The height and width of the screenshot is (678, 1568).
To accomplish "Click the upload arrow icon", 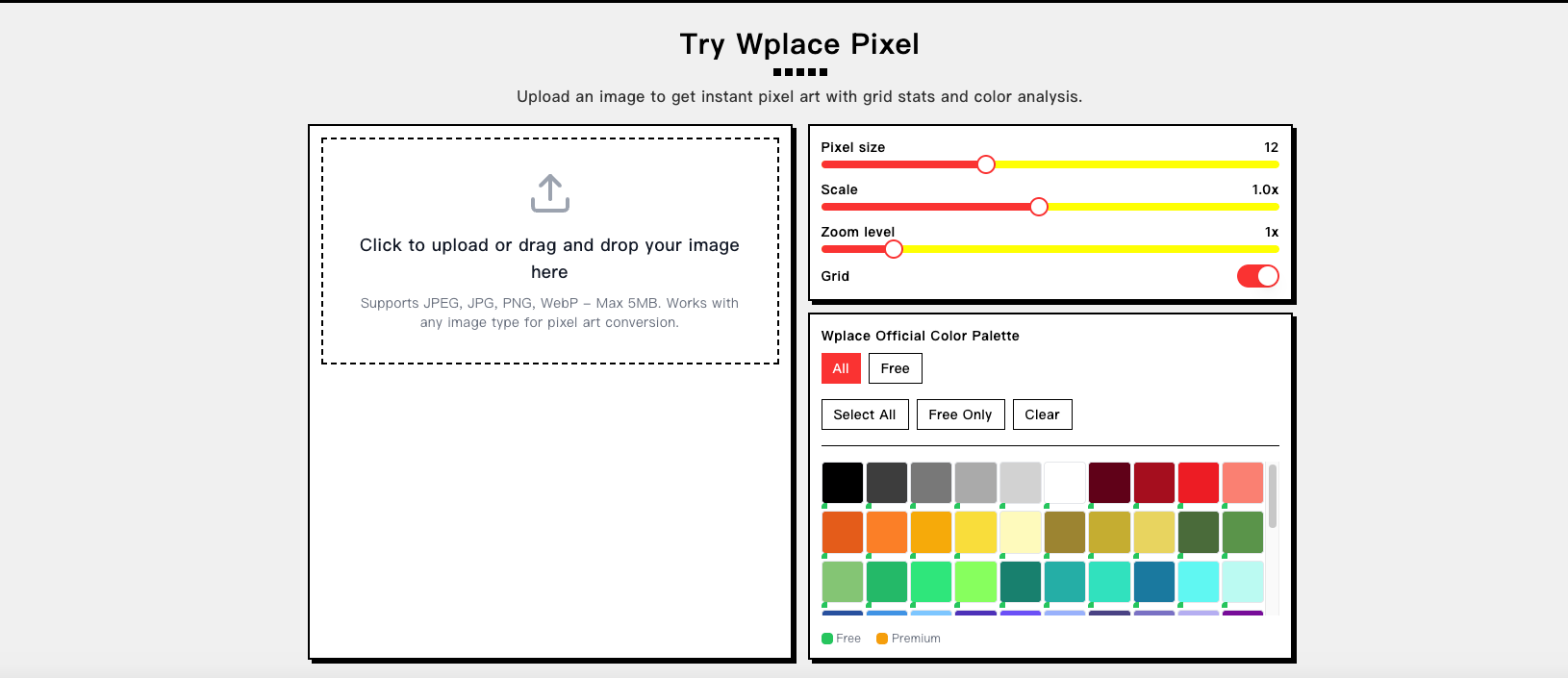I will point(549,193).
